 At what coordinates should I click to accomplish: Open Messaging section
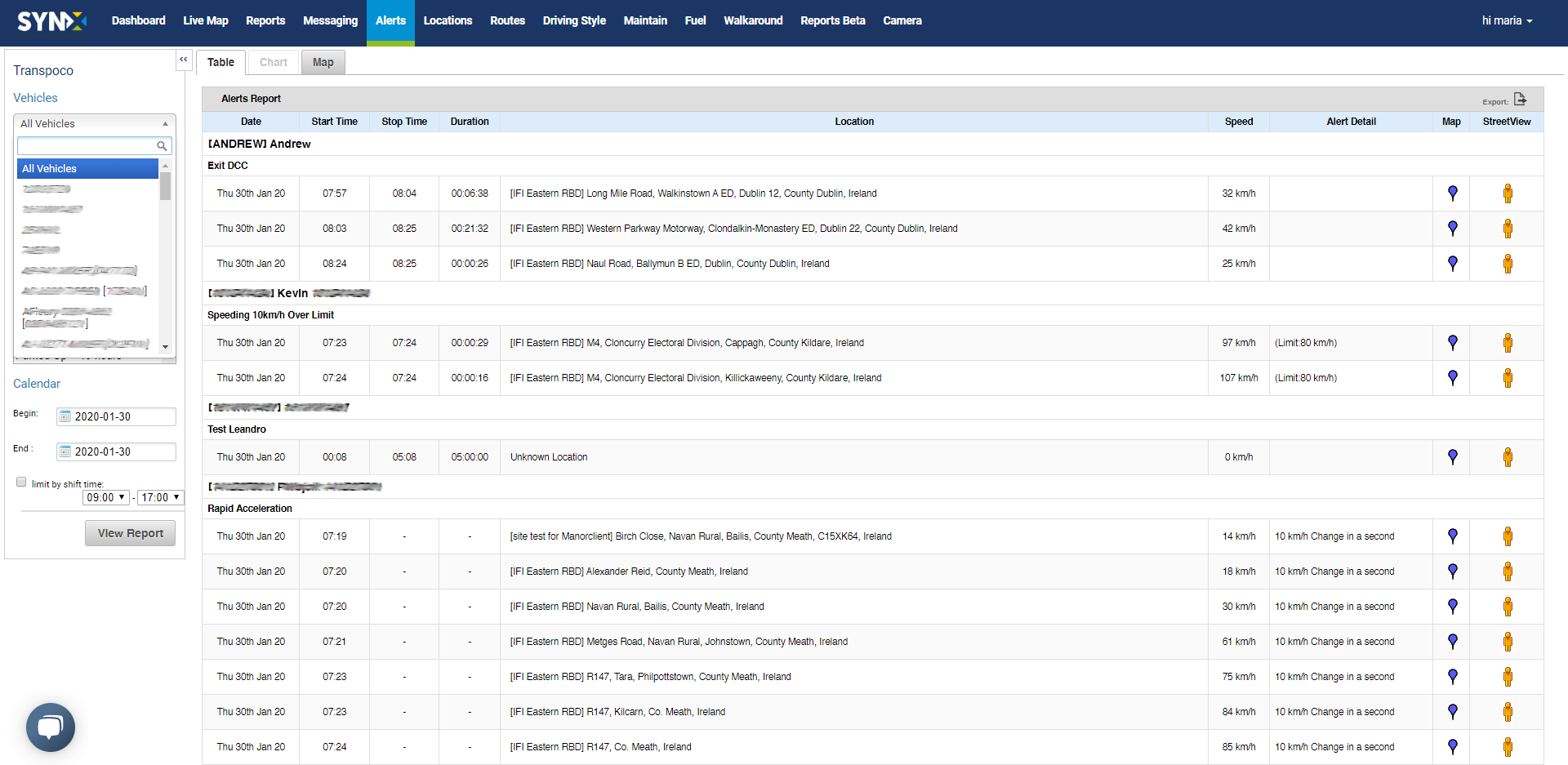pyautogui.click(x=330, y=20)
